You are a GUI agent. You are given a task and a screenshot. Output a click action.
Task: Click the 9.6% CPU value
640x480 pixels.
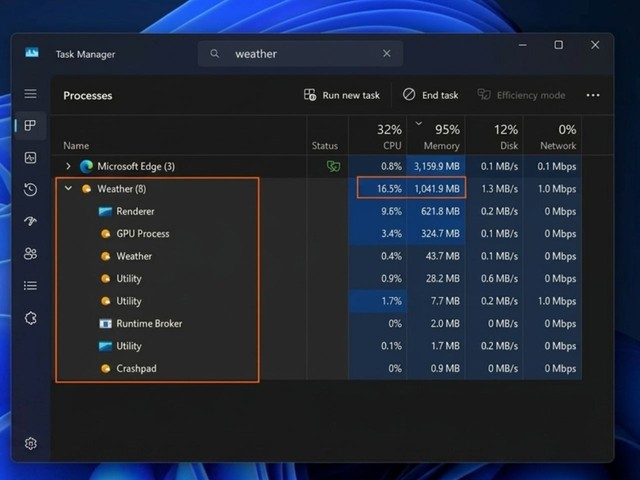point(391,211)
